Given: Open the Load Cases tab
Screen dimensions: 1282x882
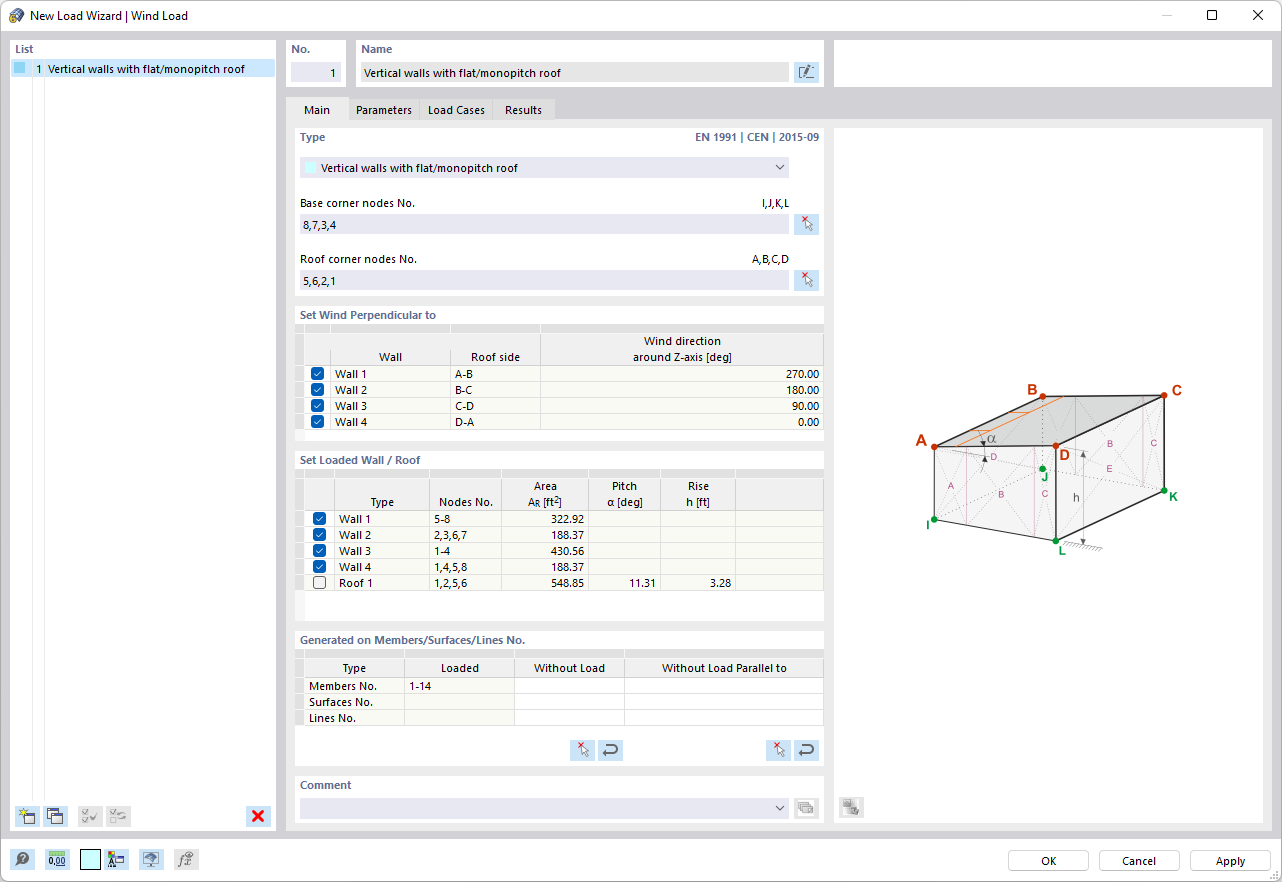Looking at the screenshot, I should point(455,110).
